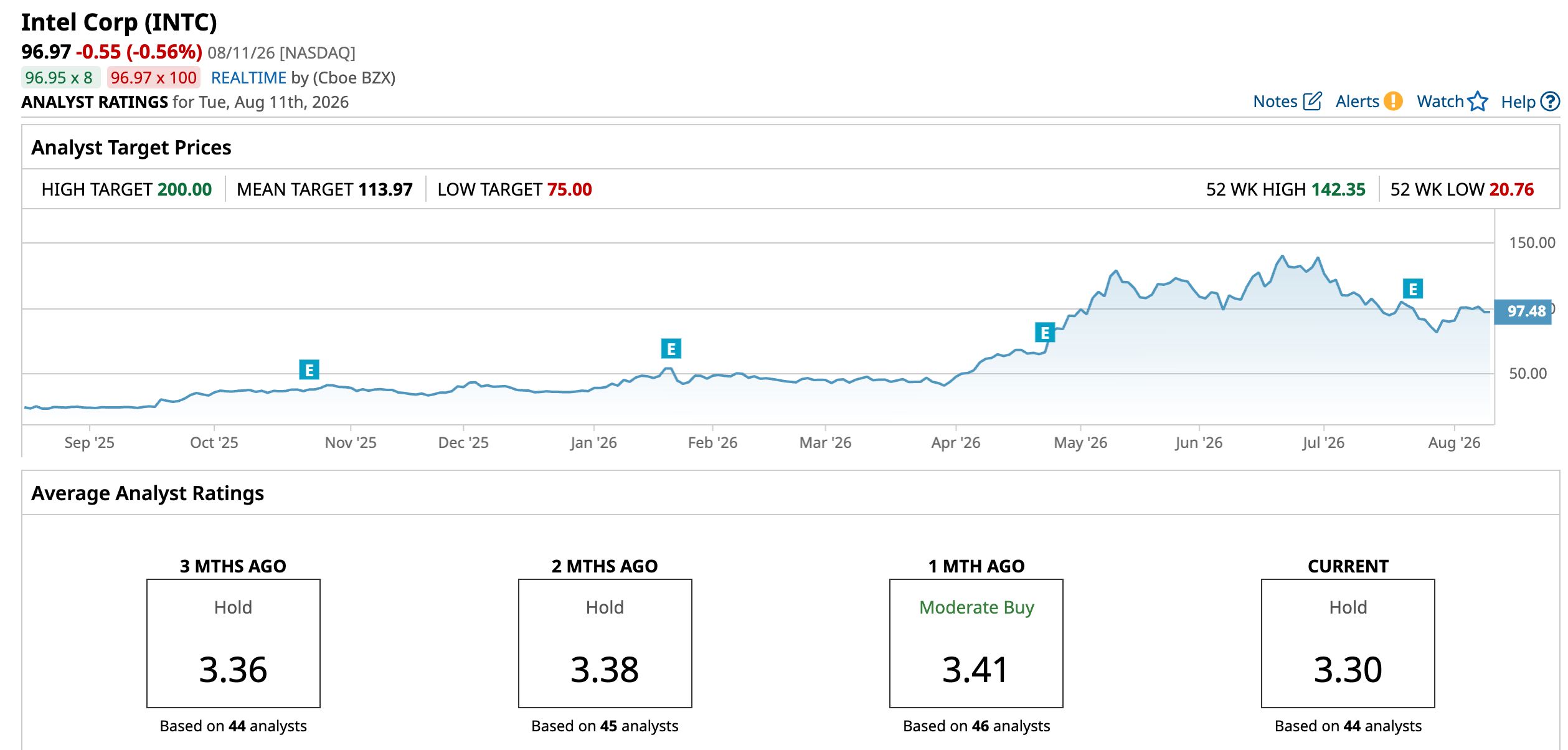Click the Dec '25 axis label
Viewport: 1568px width, 750px height.
[463, 443]
